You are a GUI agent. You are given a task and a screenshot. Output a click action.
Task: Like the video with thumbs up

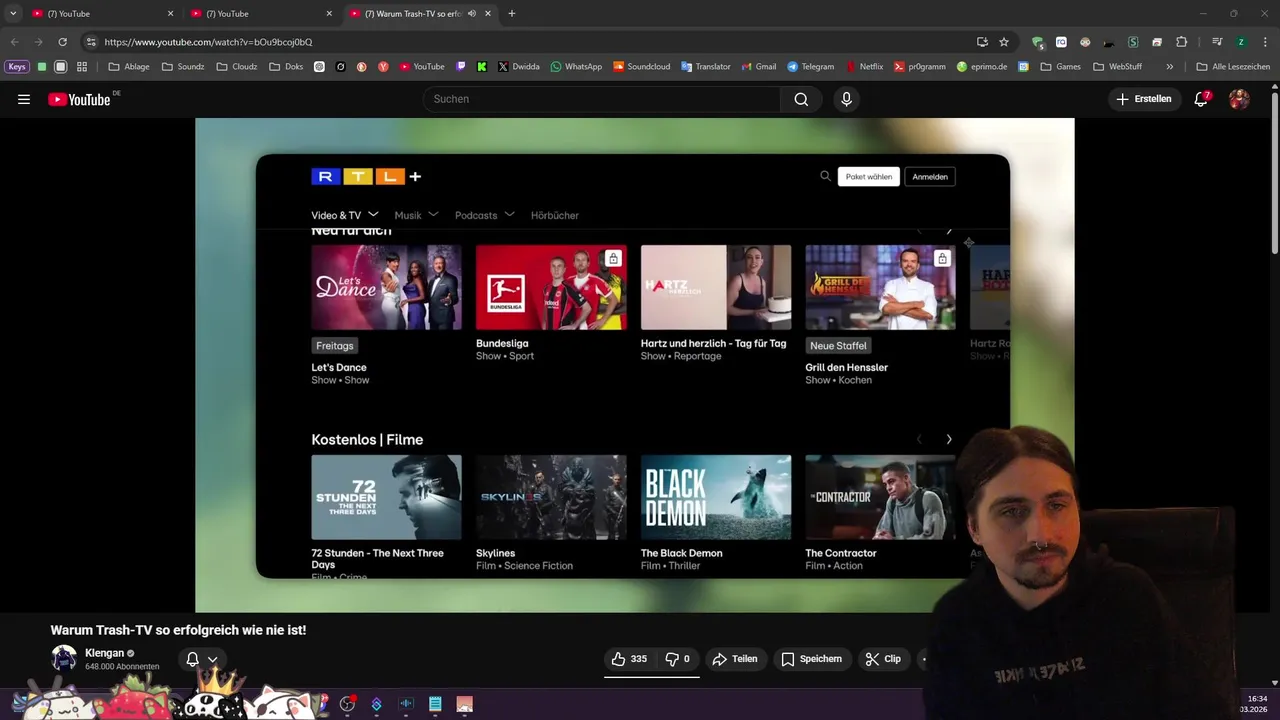[629, 659]
